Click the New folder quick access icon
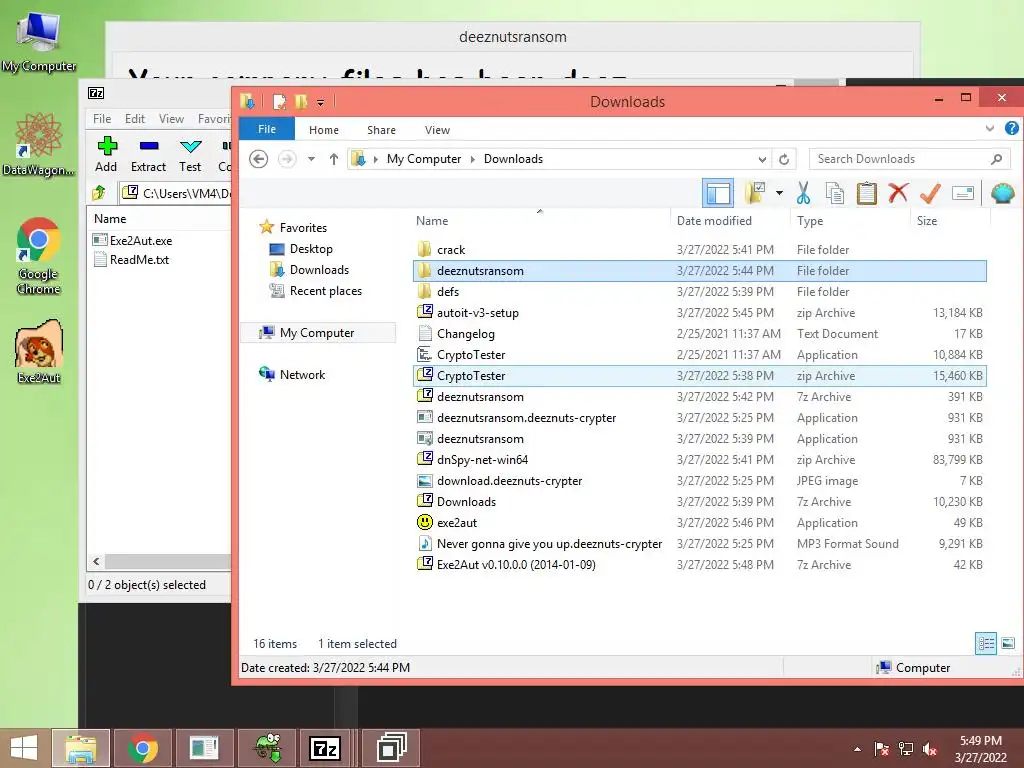This screenshot has width=1024, height=768. 301,101
